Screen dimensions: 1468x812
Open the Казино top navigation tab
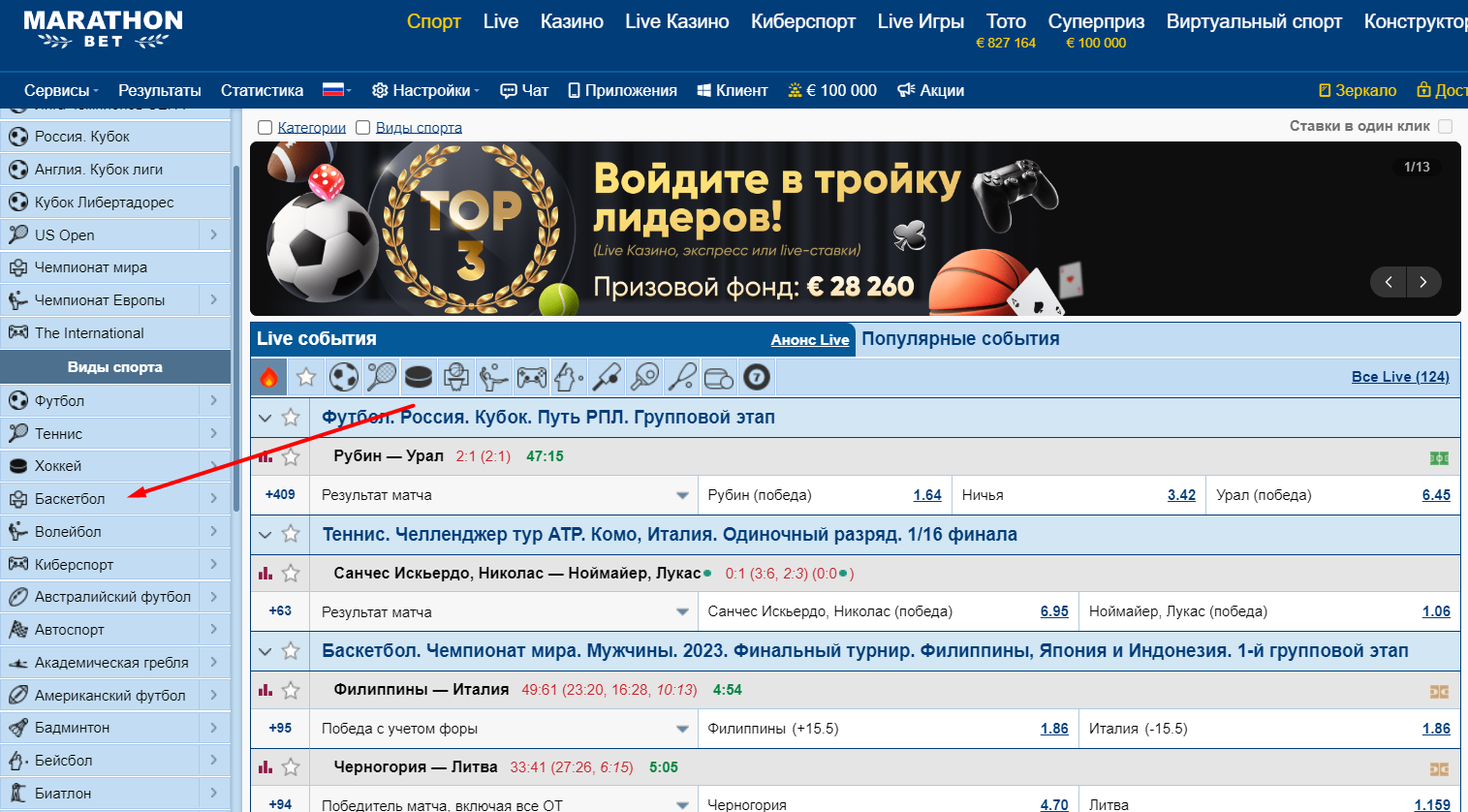click(572, 21)
